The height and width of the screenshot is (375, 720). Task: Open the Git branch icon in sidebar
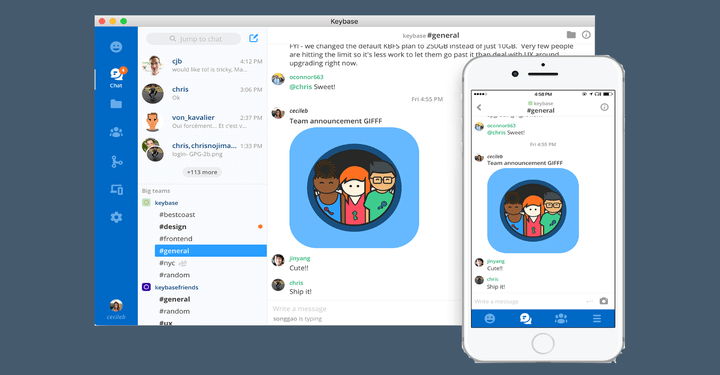coord(117,162)
